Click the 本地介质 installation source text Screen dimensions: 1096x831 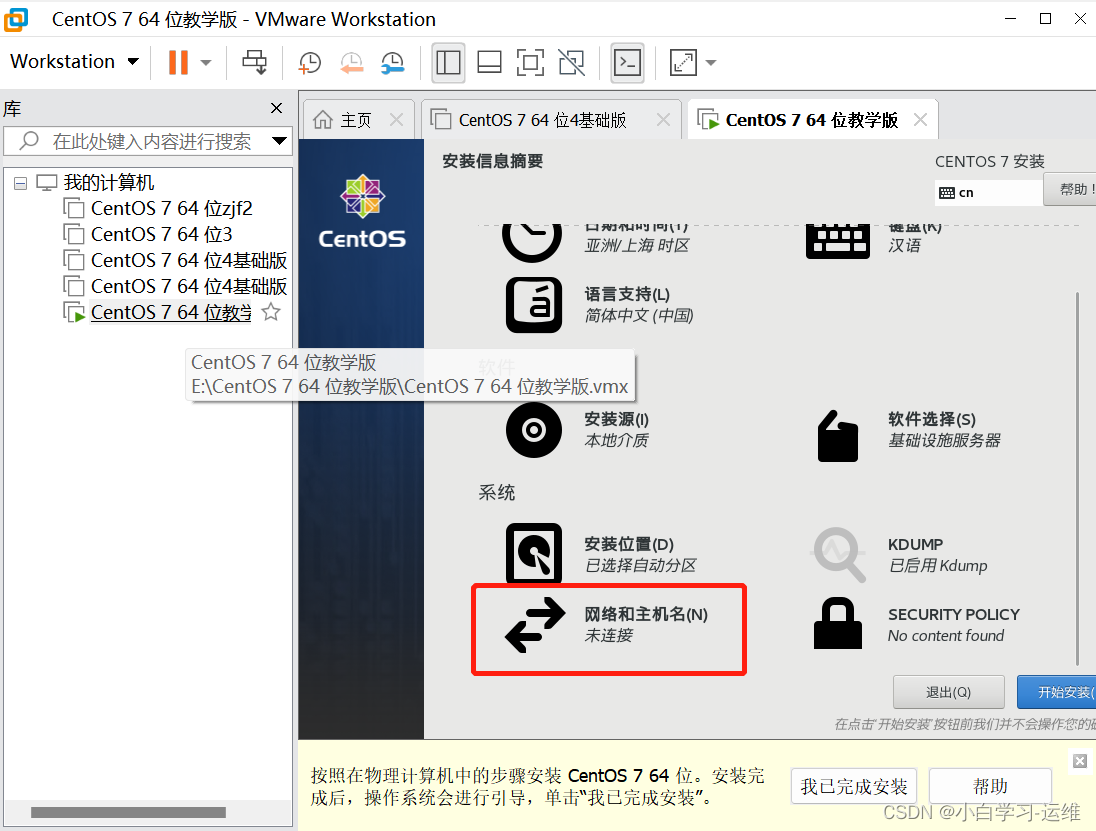(x=616, y=440)
